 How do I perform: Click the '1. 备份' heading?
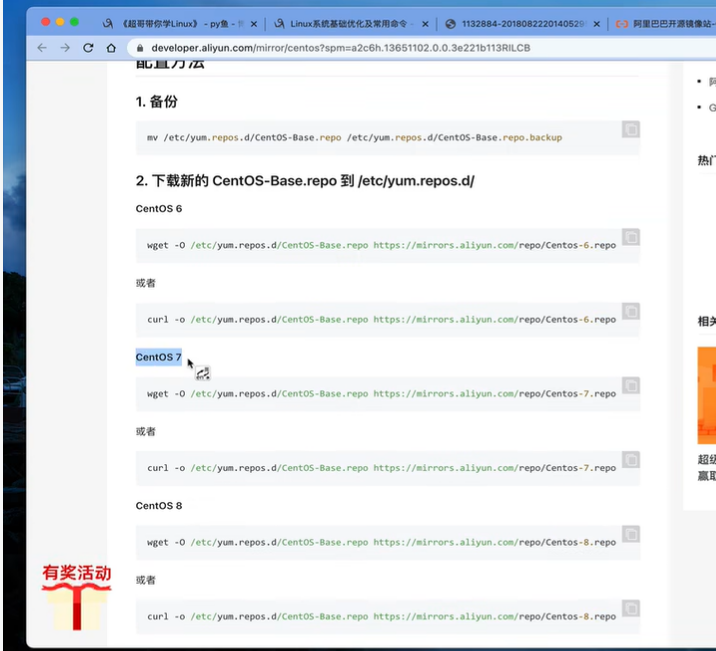156,101
